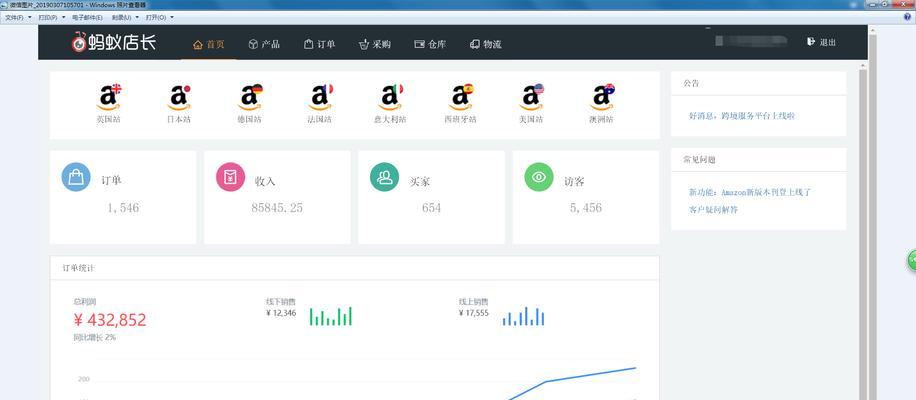
Task: Open the 客户疑问解答 link
Action: 713,209
